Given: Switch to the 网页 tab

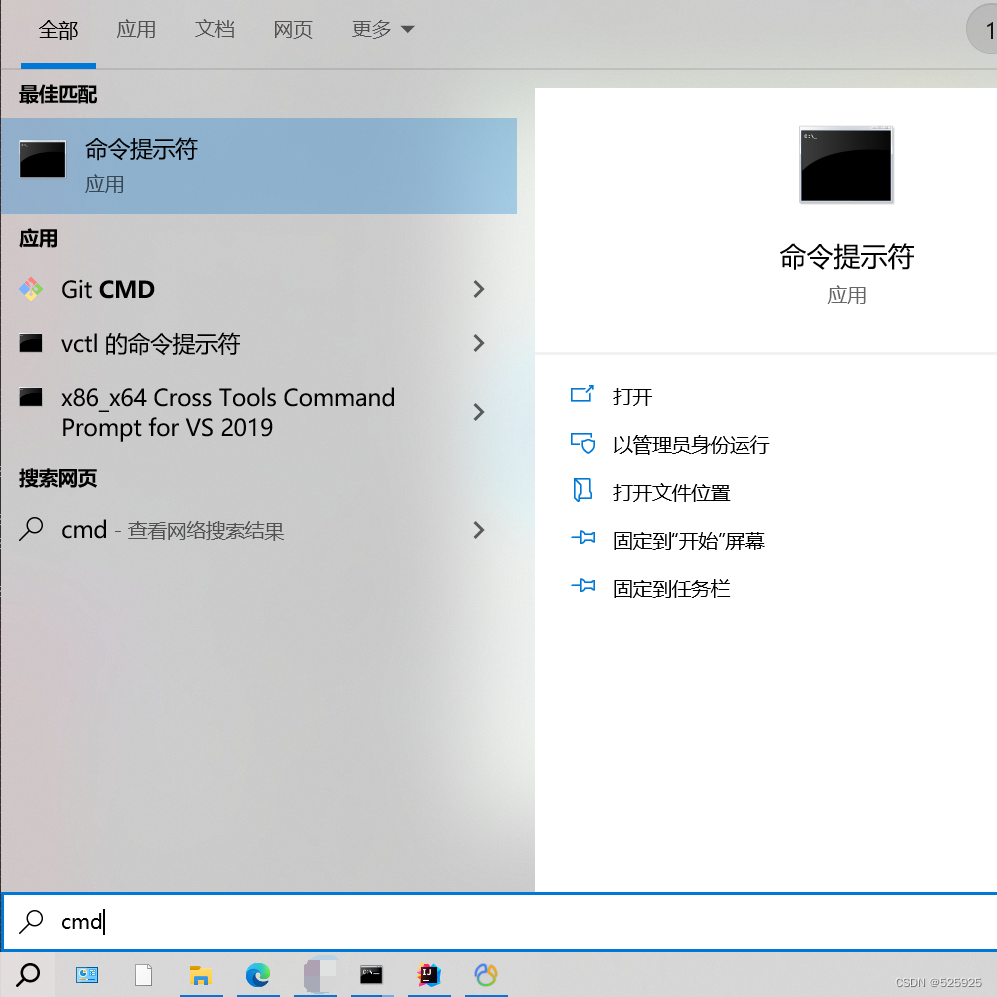Looking at the screenshot, I should (x=293, y=29).
